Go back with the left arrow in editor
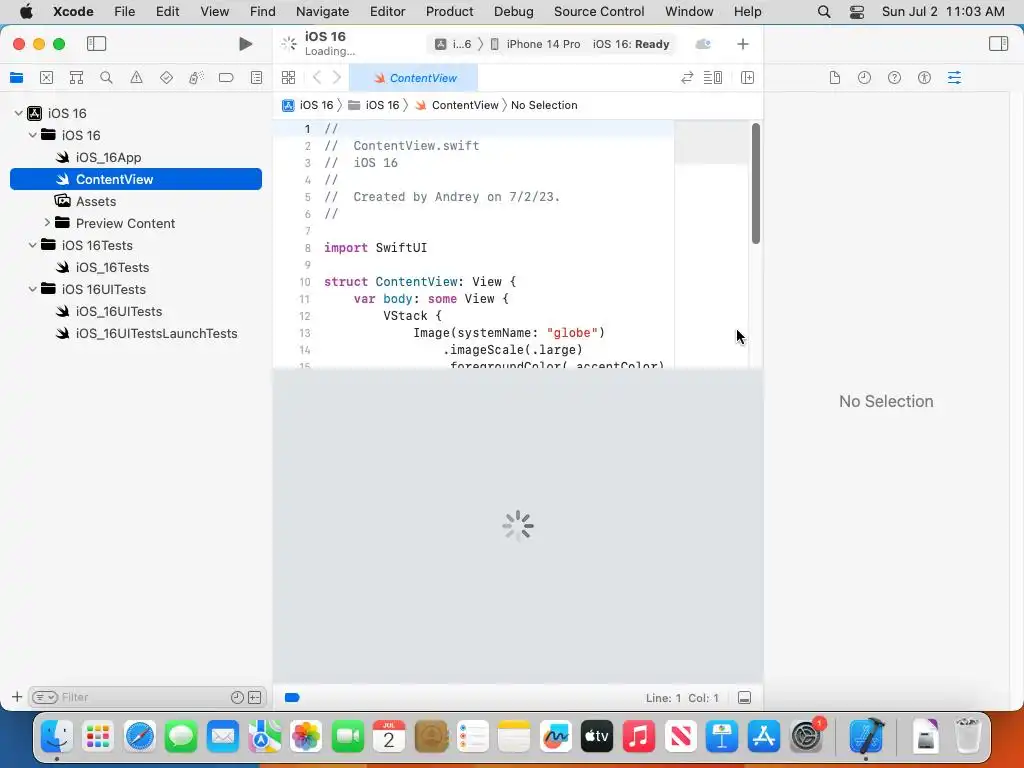Viewport: 1024px width, 768px height. [x=317, y=78]
